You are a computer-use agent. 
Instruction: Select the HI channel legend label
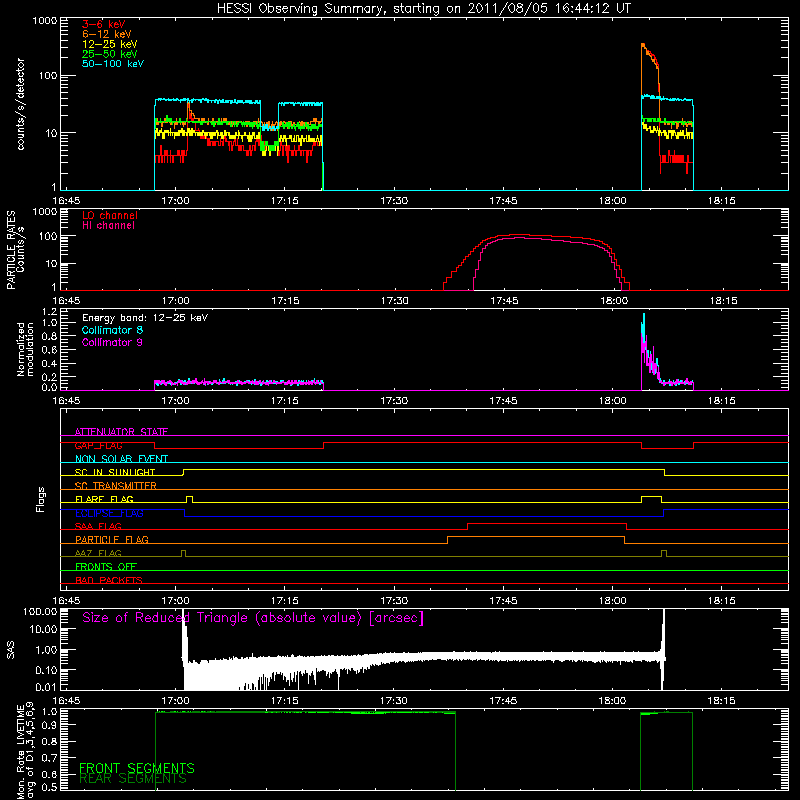109,226
